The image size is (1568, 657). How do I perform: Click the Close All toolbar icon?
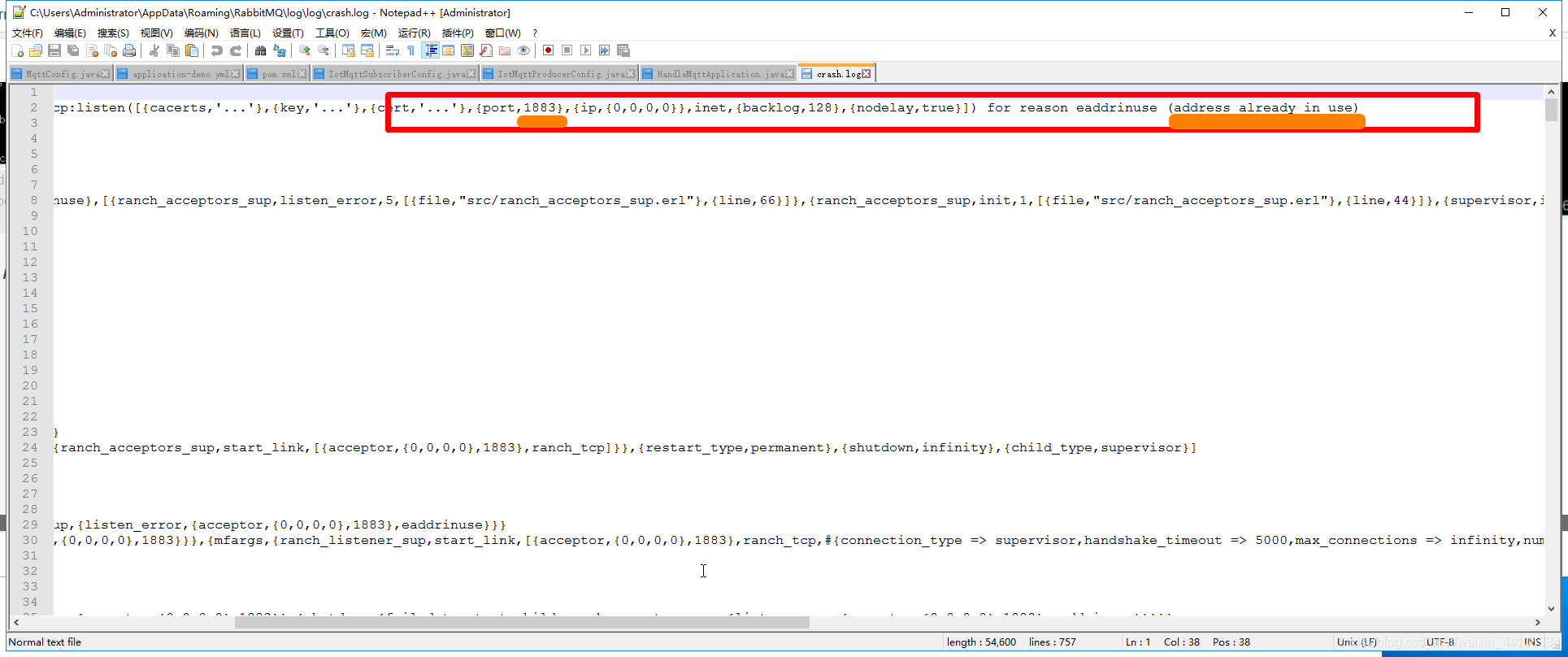[111, 50]
